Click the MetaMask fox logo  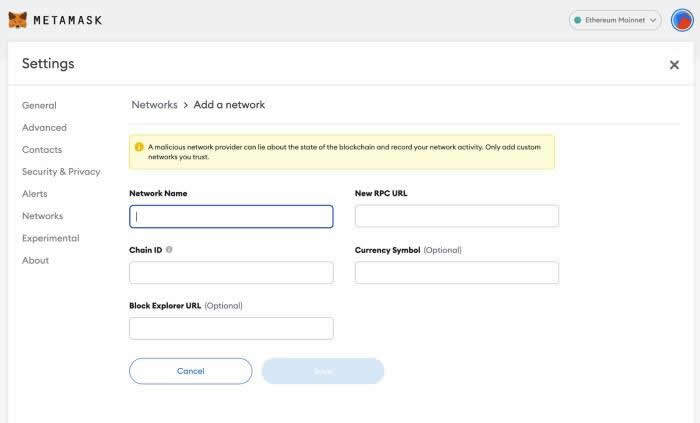click(17, 20)
